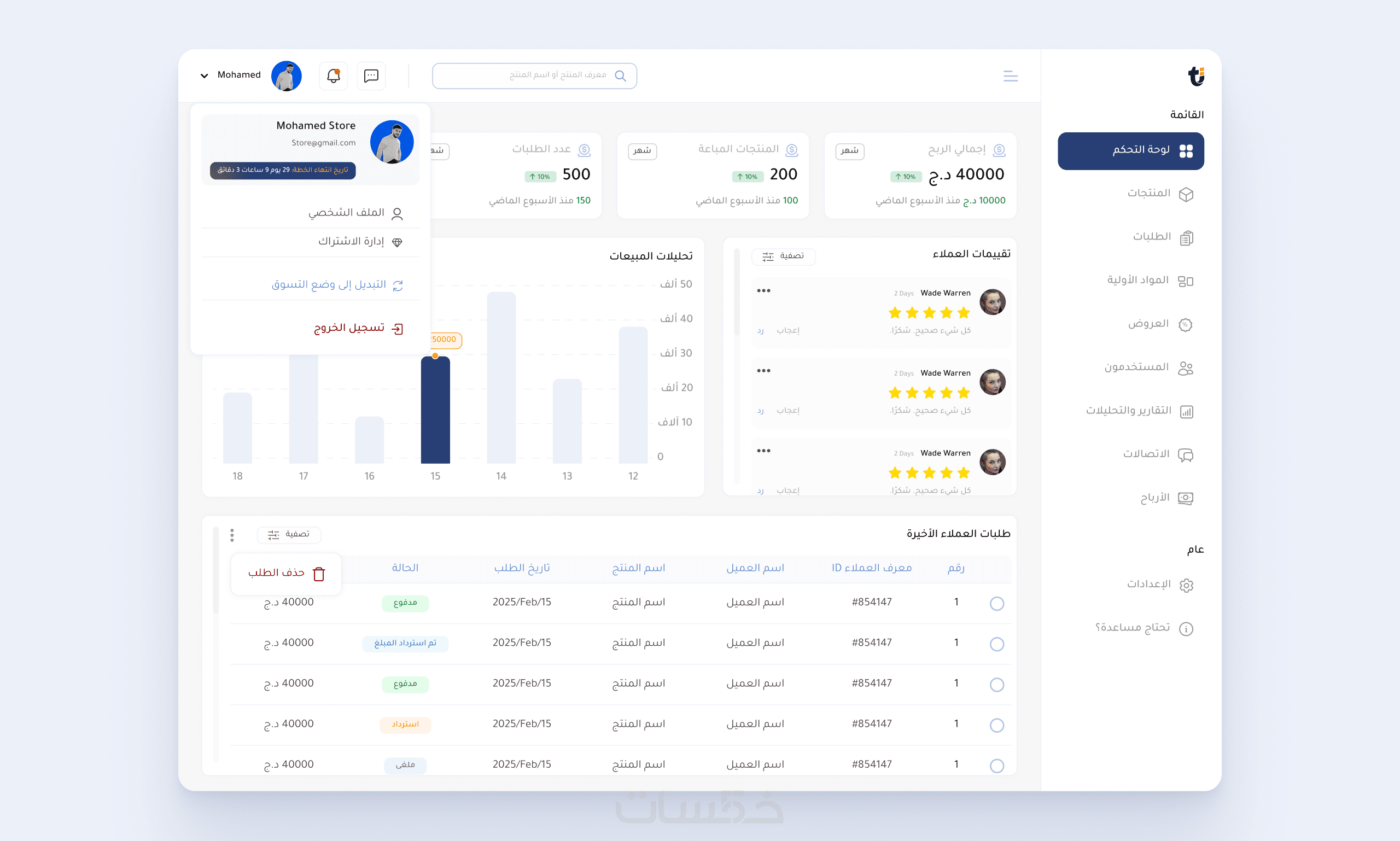Image resolution: width=1400 pixels, height=841 pixels.
Task: Select the second order row radio button
Action: 996,644
